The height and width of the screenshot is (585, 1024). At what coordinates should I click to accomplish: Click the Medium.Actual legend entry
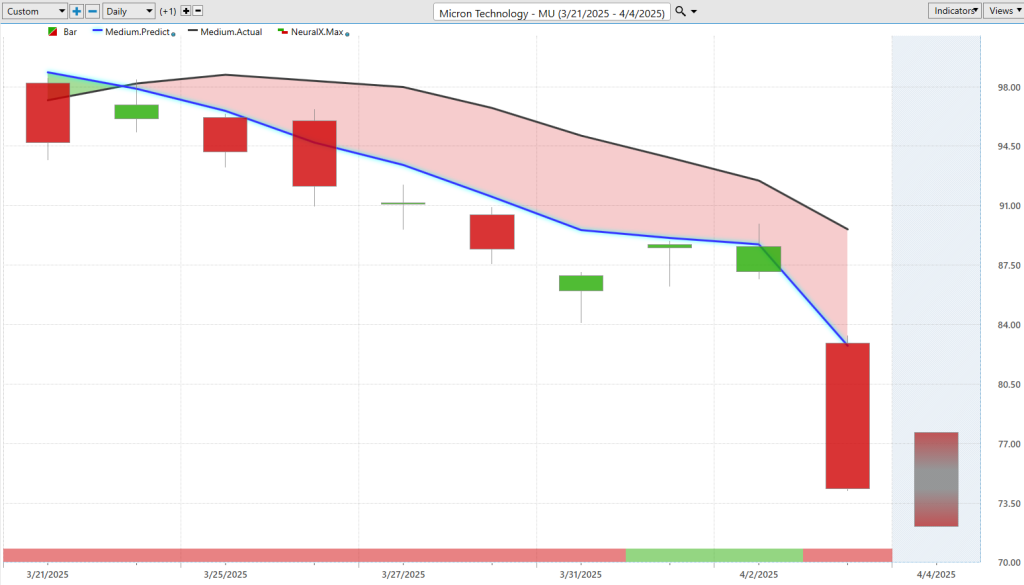[x=225, y=31]
